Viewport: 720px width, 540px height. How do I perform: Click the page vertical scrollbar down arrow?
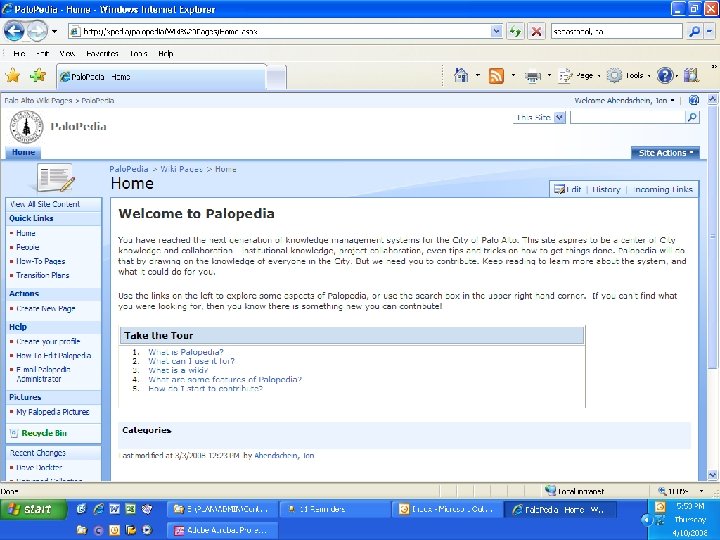(x=712, y=475)
